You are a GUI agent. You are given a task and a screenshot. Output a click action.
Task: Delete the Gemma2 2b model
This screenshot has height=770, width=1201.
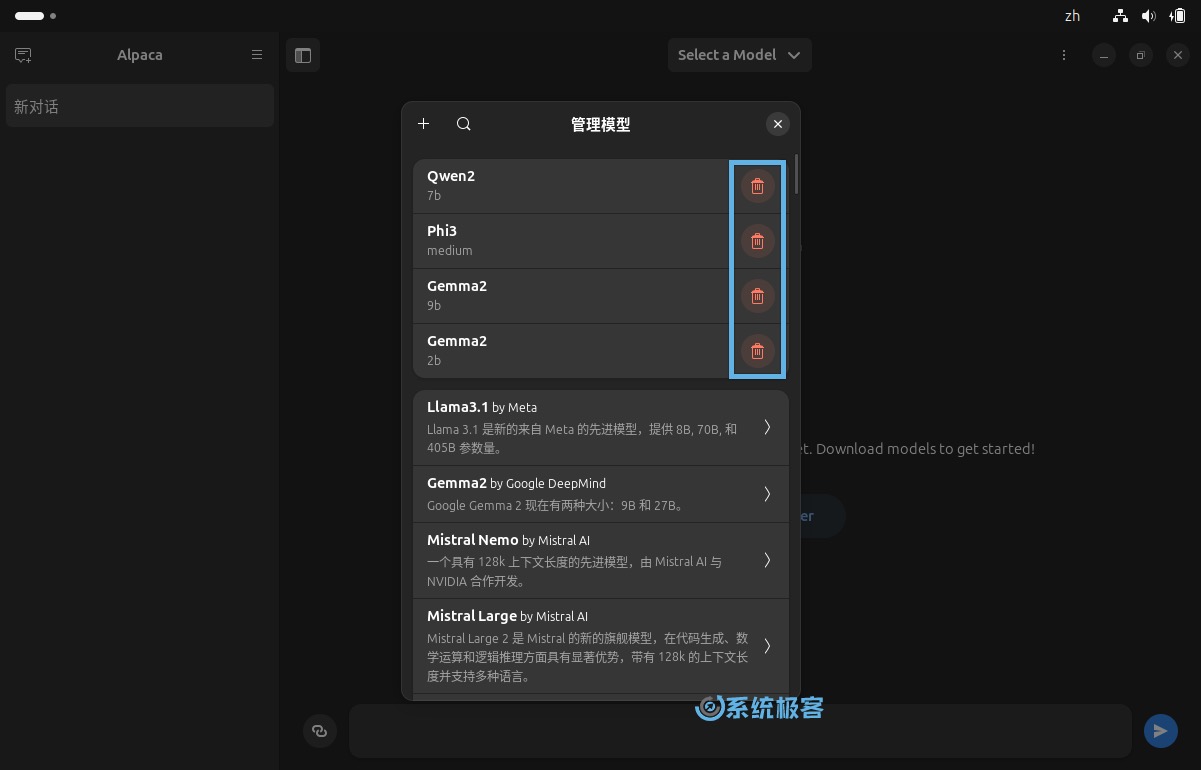757,351
